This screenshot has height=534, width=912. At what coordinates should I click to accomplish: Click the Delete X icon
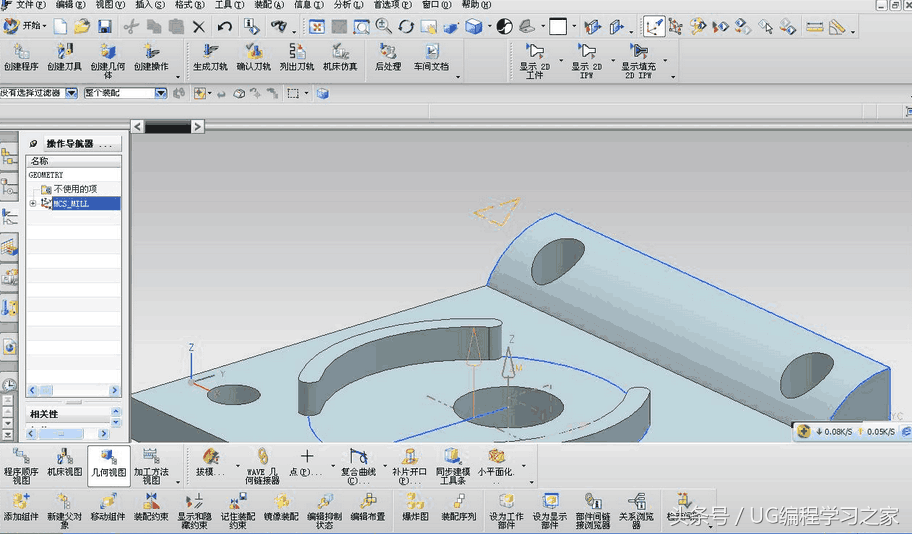(199, 27)
